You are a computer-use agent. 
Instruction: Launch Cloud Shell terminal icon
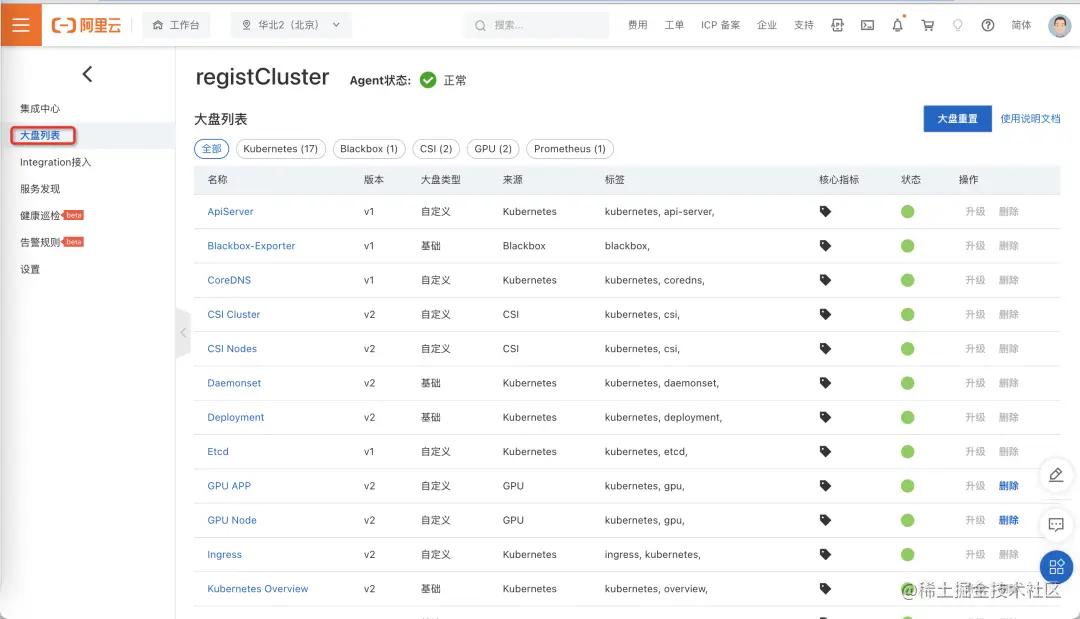click(867, 25)
